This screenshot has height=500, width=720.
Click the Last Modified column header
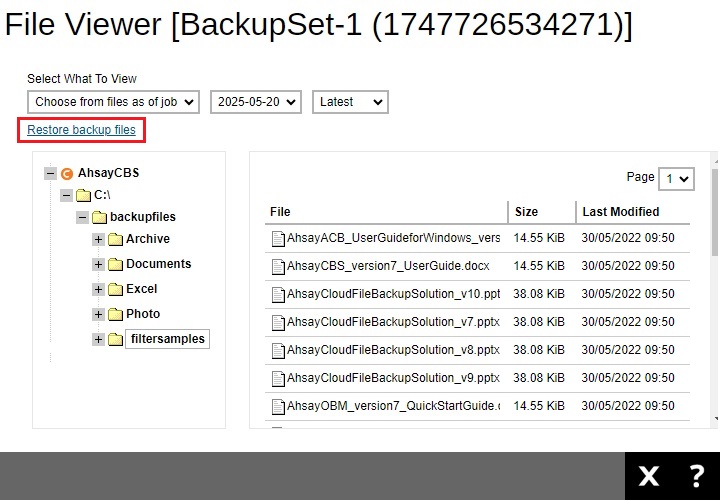pyautogui.click(x=621, y=212)
